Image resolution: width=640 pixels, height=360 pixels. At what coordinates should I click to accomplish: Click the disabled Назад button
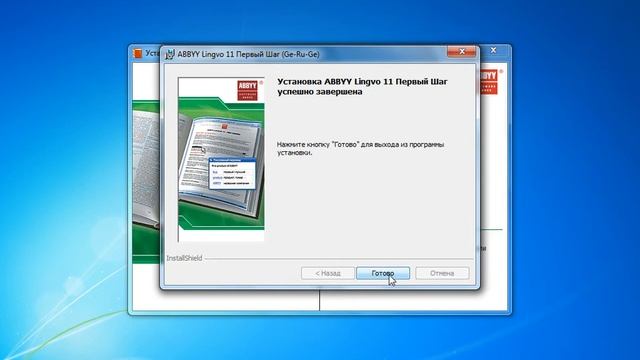pos(328,273)
